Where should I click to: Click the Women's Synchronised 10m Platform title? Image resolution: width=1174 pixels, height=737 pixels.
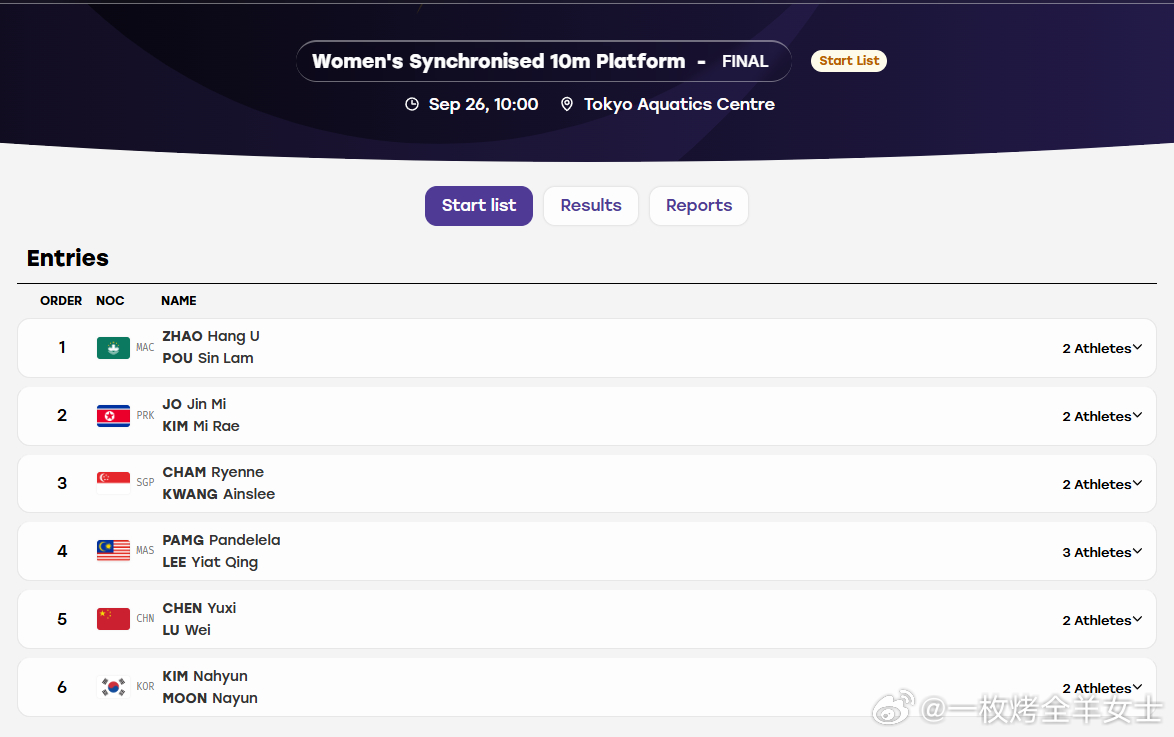click(499, 61)
